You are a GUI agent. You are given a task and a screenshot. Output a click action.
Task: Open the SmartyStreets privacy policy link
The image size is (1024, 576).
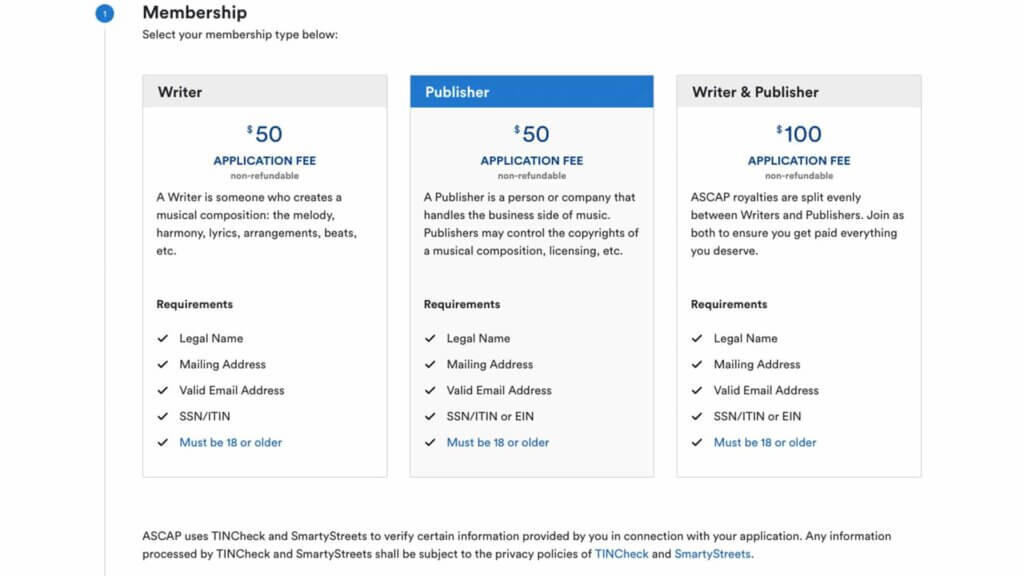[712, 554]
